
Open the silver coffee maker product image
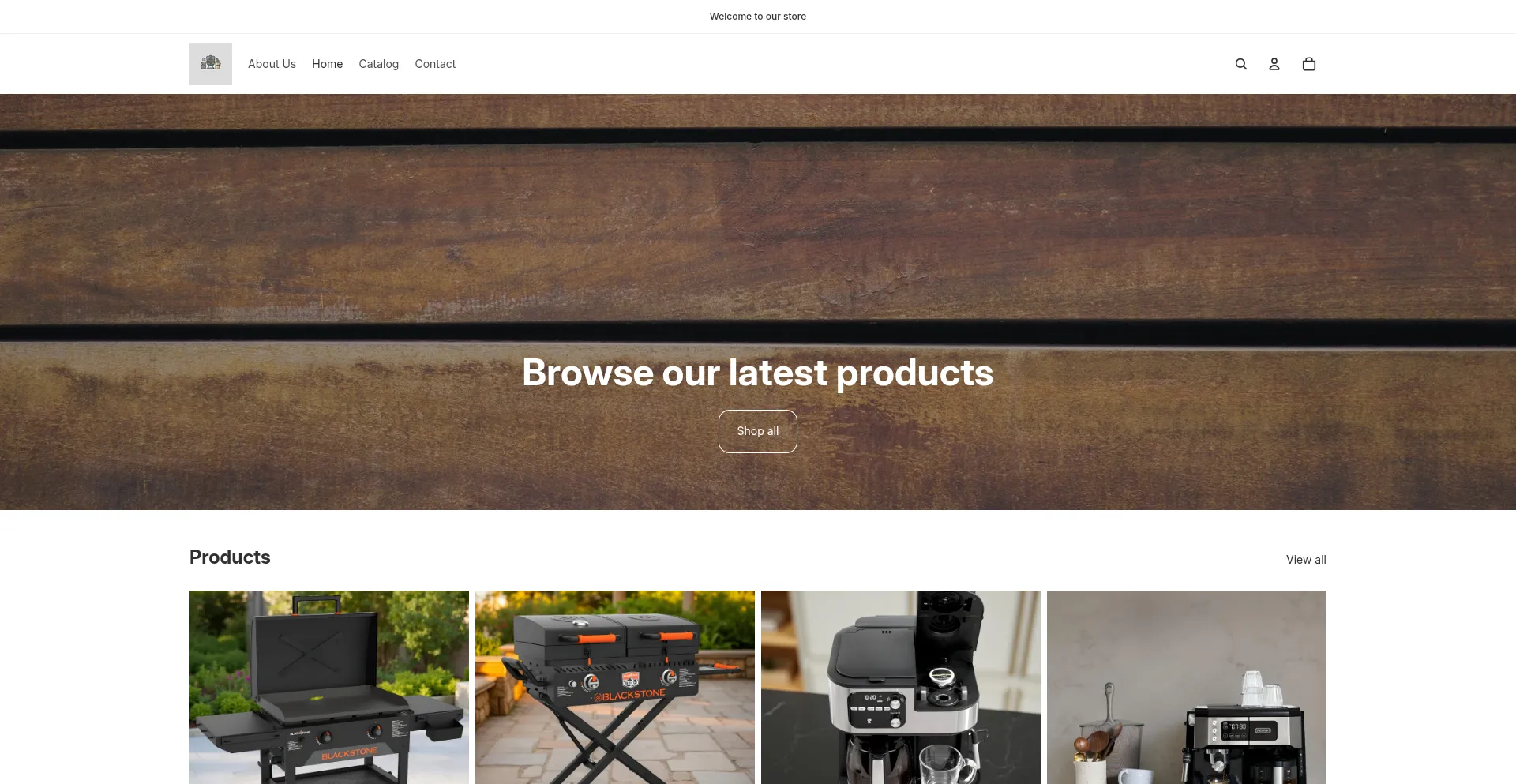tap(901, 687)
